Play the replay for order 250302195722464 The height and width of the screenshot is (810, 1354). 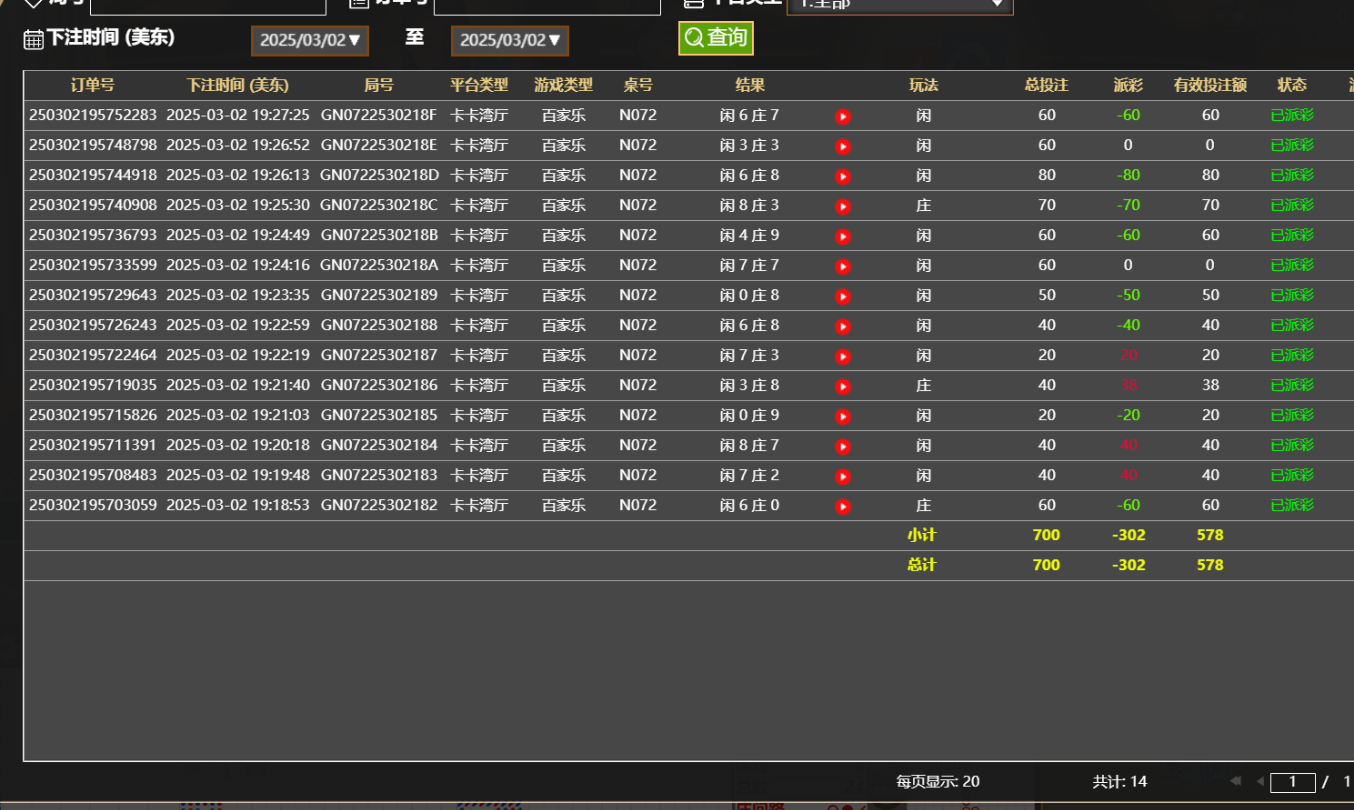[843, 355]
